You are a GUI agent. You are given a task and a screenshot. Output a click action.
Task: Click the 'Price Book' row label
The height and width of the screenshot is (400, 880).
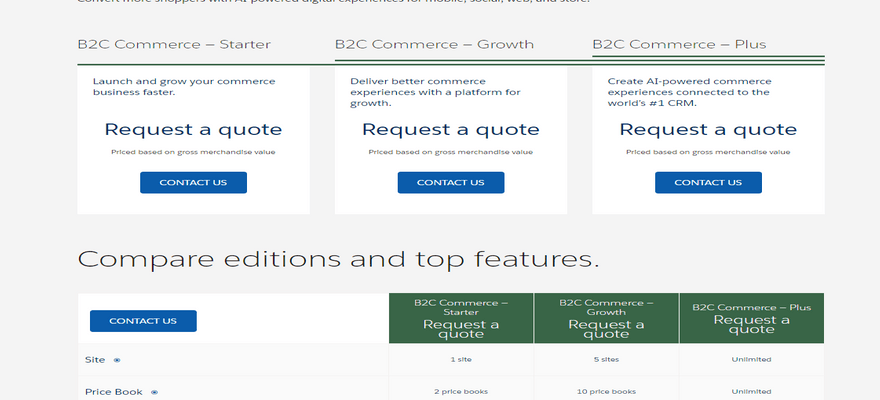click(114, 392)
